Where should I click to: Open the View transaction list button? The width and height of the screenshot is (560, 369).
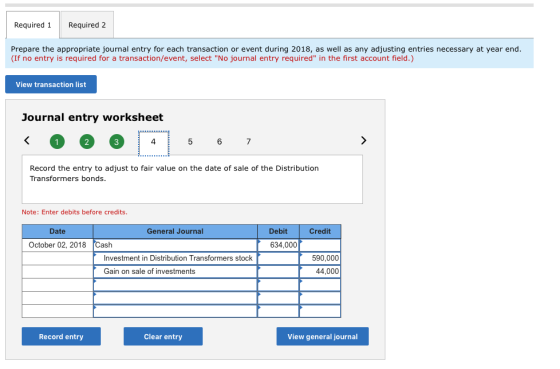click(51, 84)
